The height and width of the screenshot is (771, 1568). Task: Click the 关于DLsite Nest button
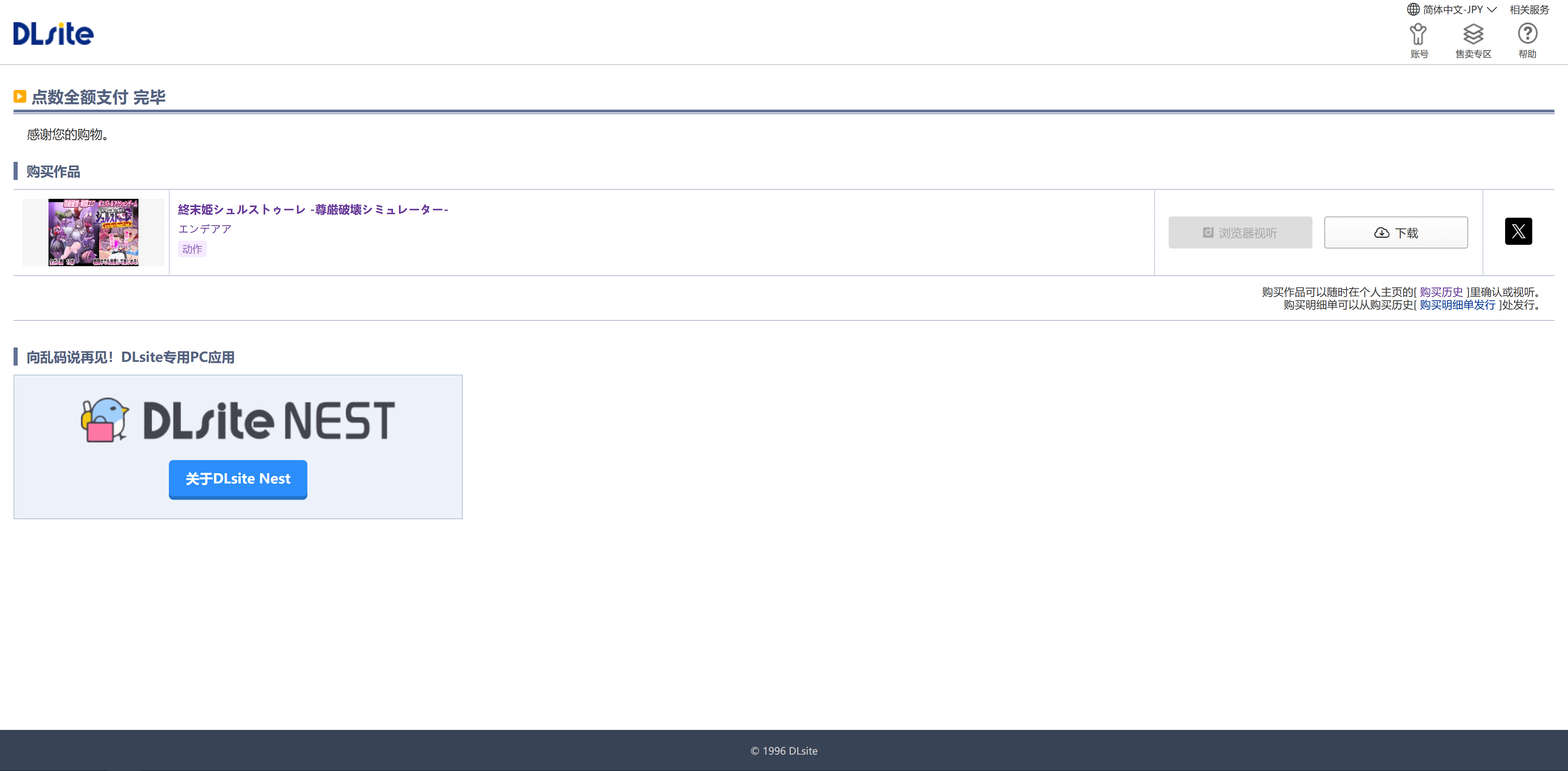pos(238,479)
